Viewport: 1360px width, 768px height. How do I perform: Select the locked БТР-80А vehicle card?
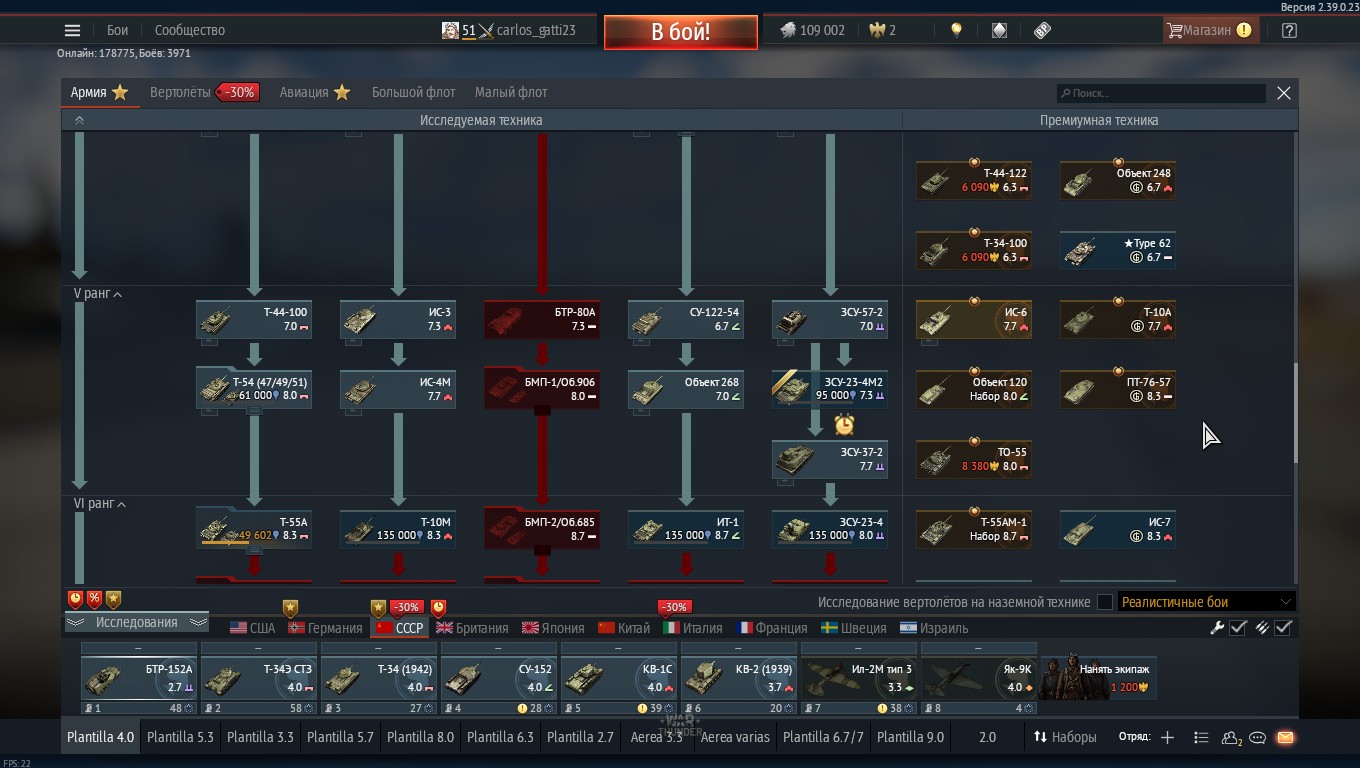pyautogui.click(x=542, y=320)
